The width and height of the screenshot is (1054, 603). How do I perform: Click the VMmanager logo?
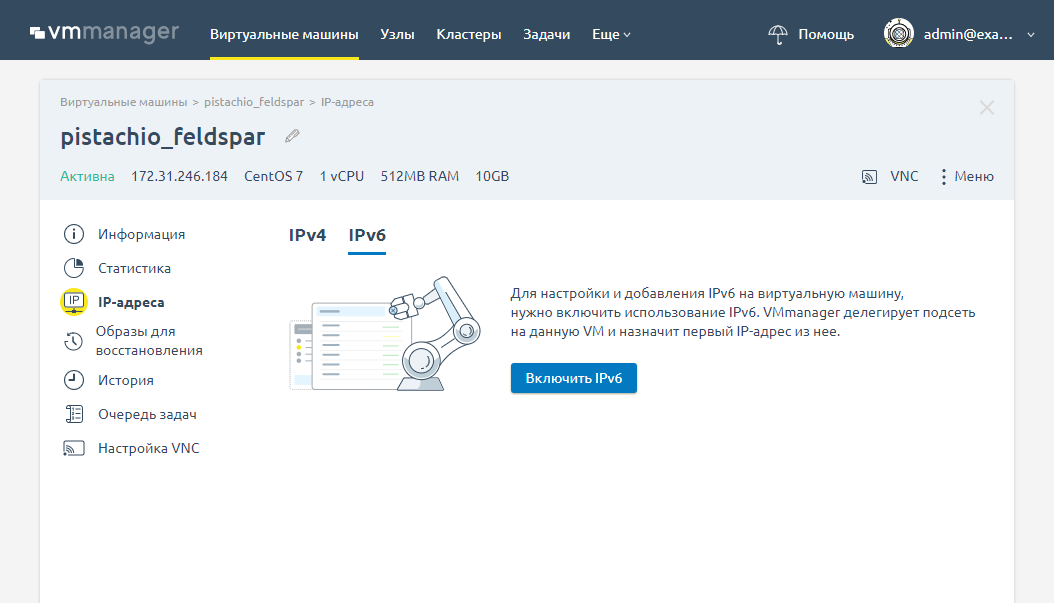pyautogui.click(x=104, y=32)
